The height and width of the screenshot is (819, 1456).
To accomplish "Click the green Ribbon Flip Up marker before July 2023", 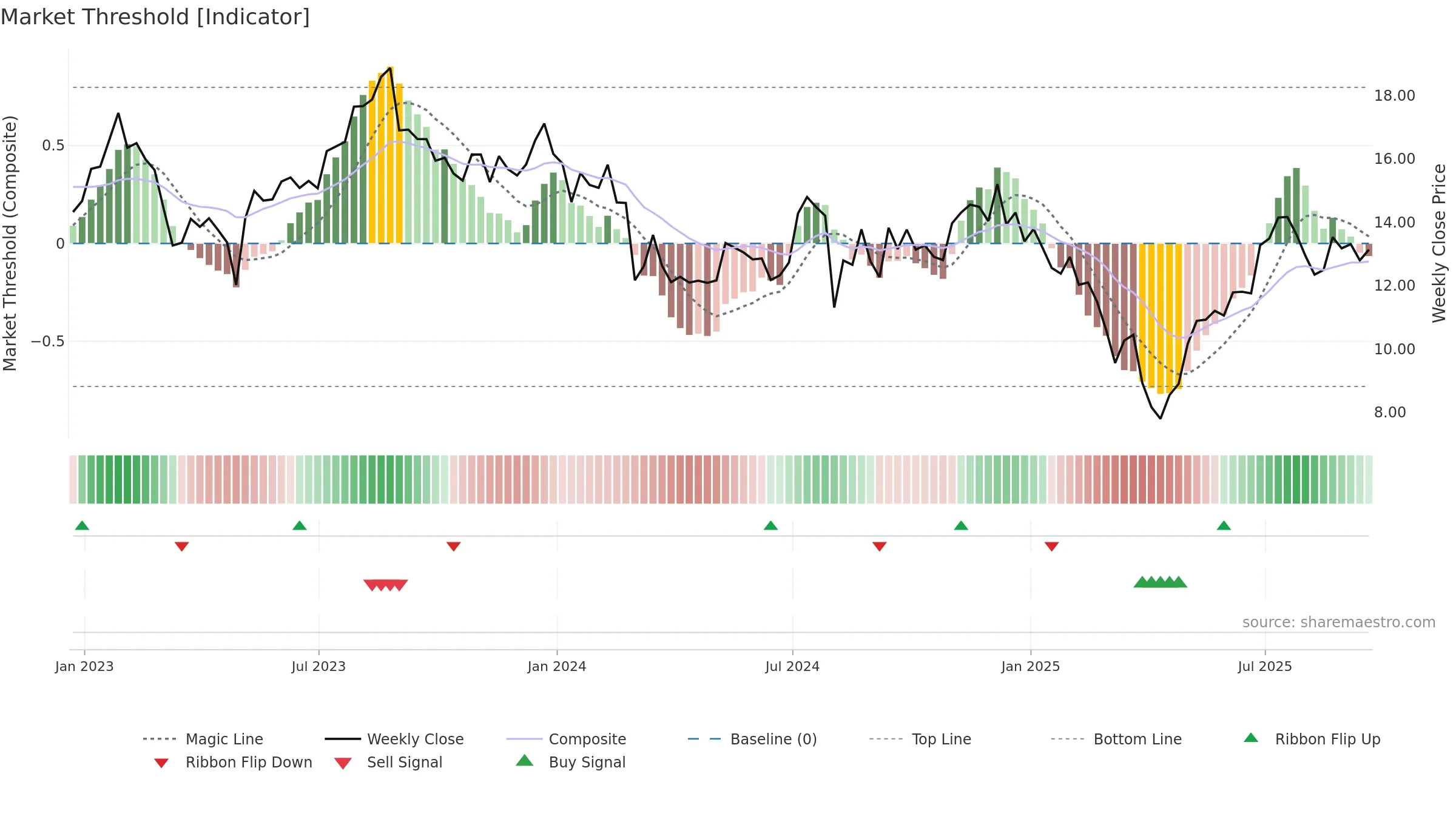I will click(300, 525).
